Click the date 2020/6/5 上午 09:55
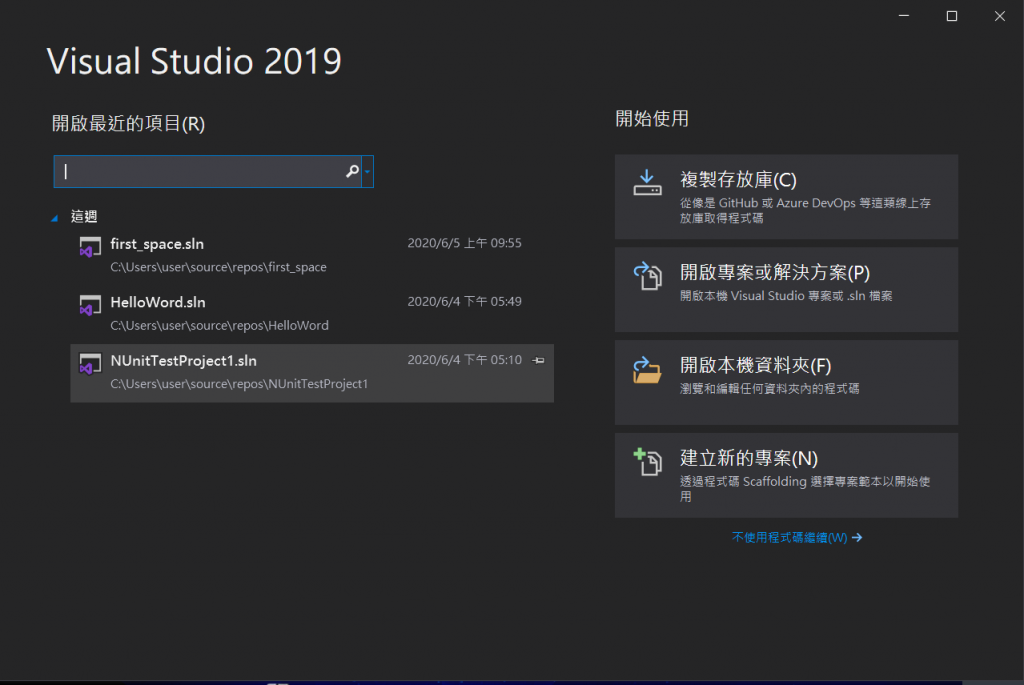The width and height of the screenshot is (1024, 685). [x=464, y=243]
